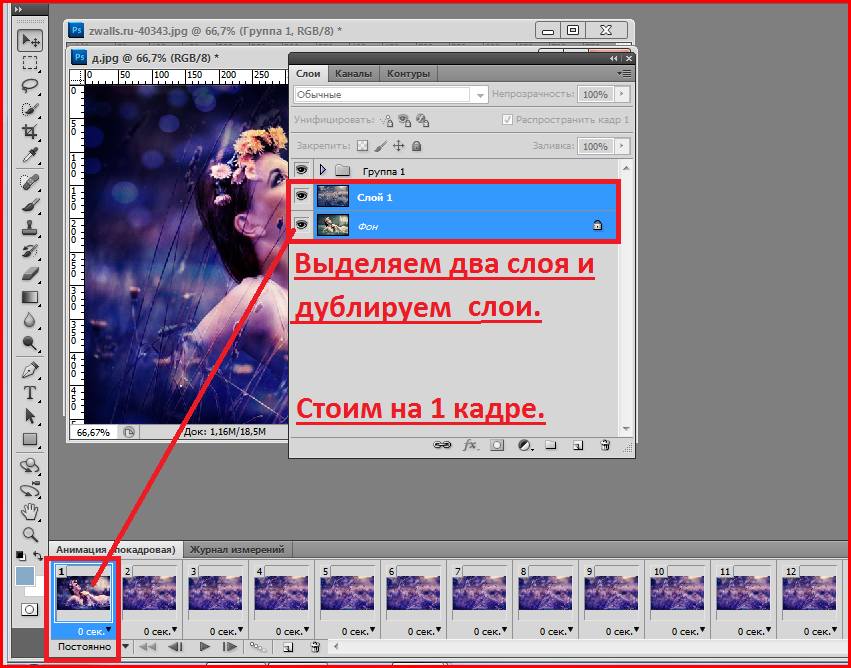The image size is (851, 668).
Task: Jump to first animation frame button
Action: pos(149,646)
